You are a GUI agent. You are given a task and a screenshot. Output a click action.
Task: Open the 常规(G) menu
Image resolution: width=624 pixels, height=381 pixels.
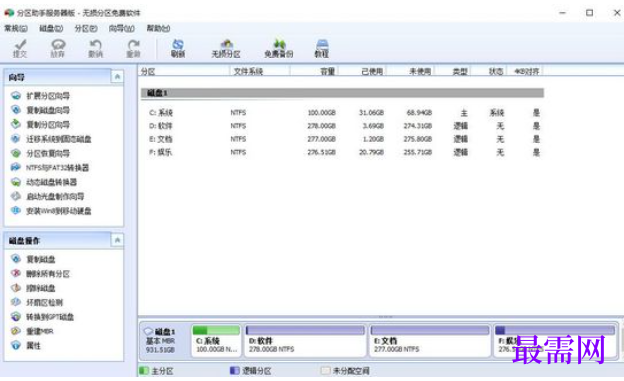[16, 28]
